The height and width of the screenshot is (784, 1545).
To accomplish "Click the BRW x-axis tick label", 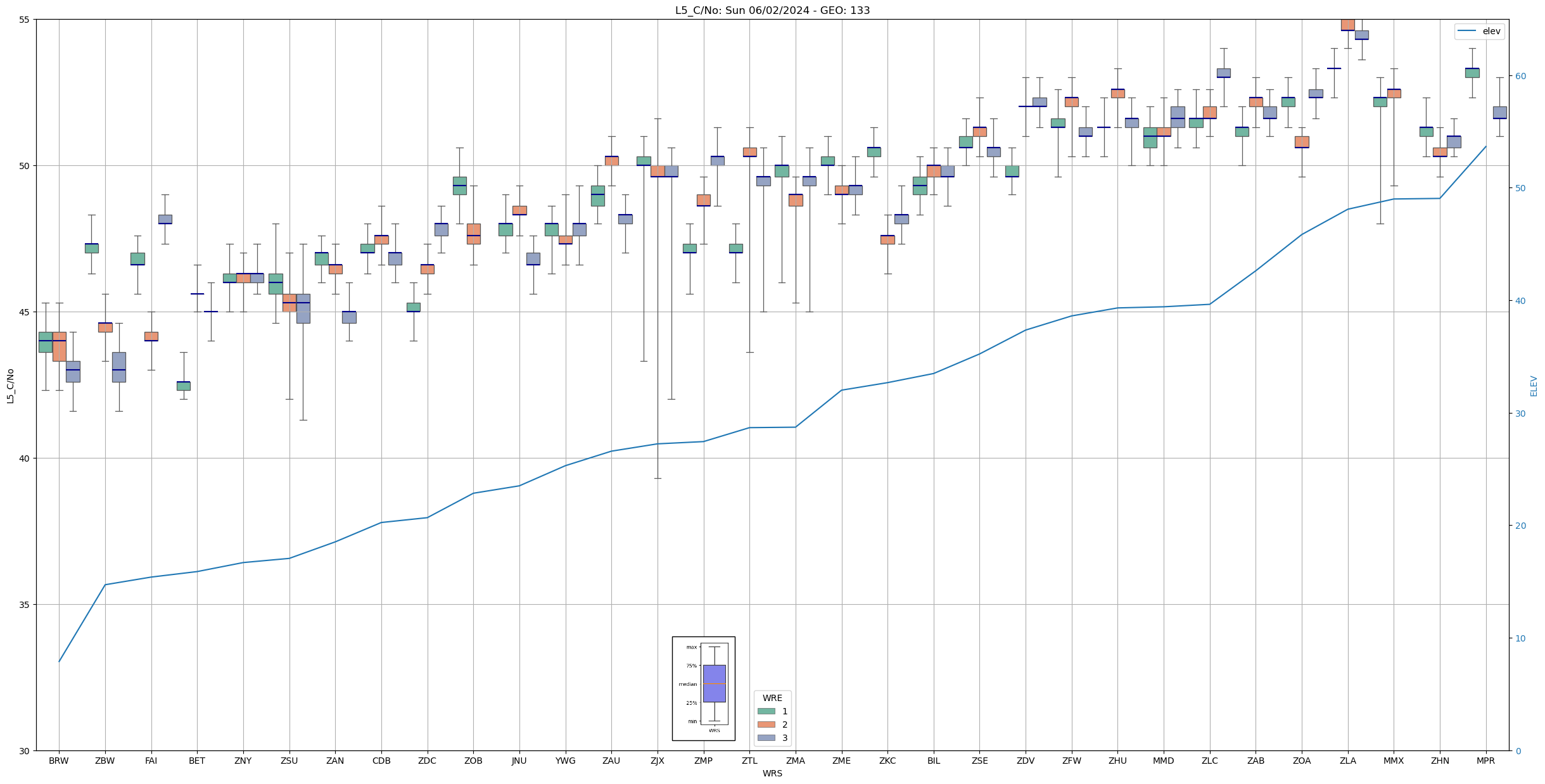I will [59, 761].
